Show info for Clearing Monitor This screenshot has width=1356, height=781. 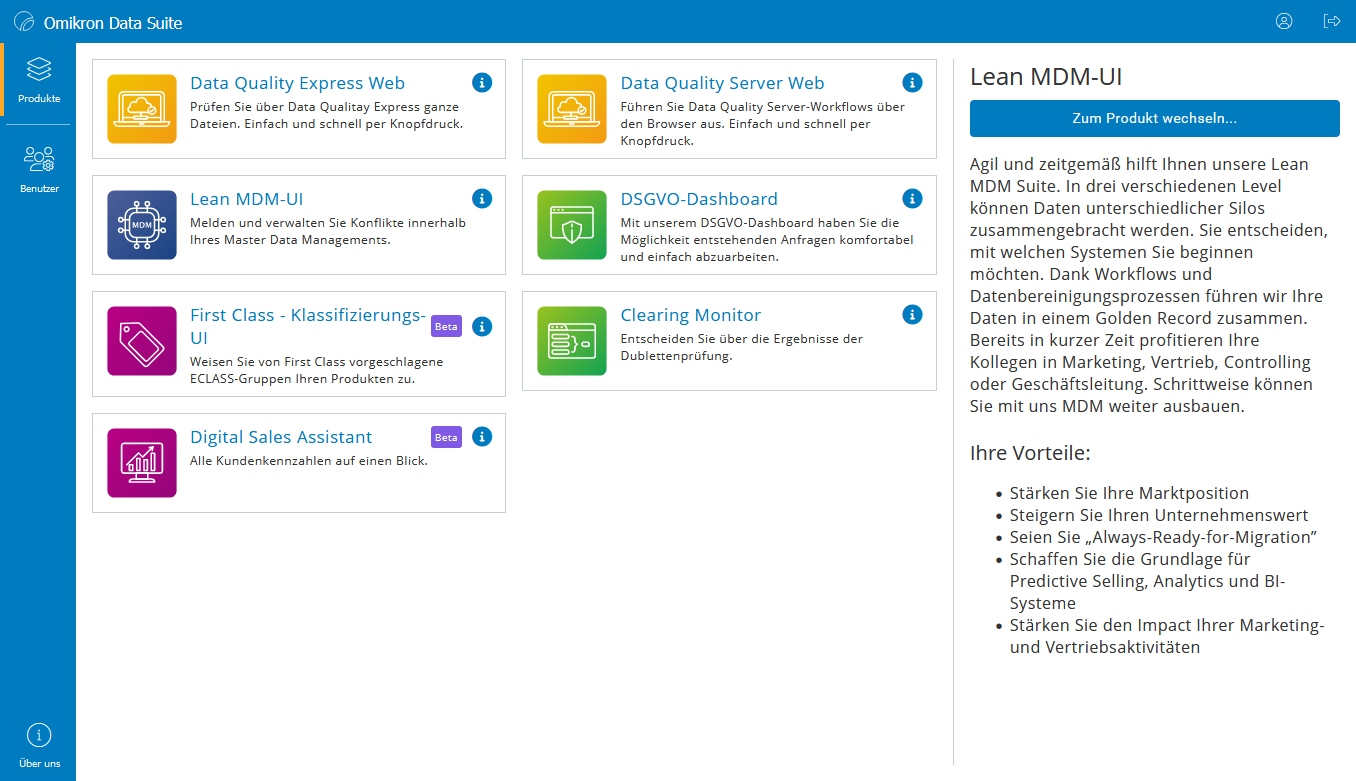[912, 314]
